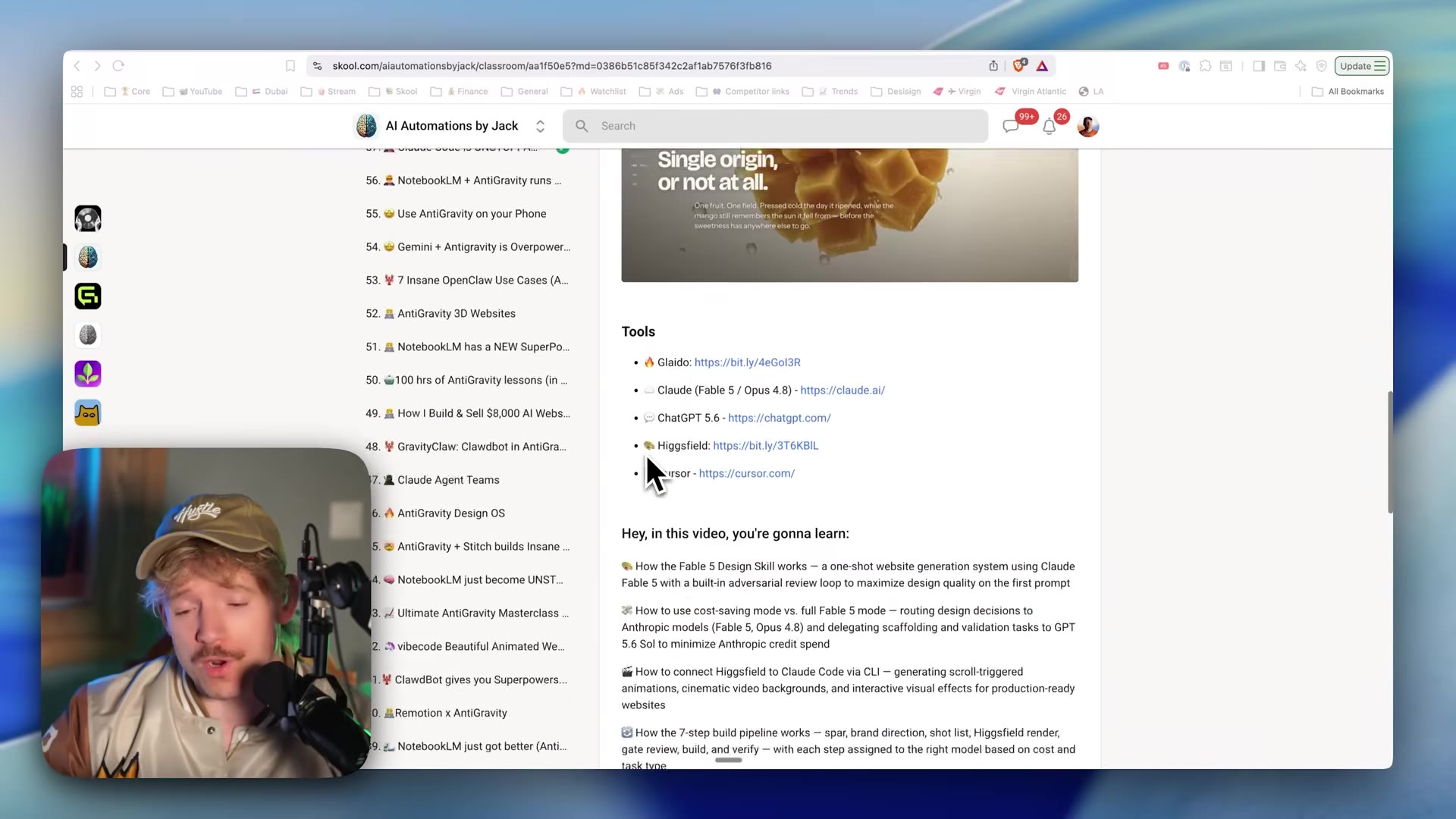This screenshot has width=1456, height=819.
Task: Open lesson 55 Use AntiGravity on your Phone
Action: coord(456,214)
